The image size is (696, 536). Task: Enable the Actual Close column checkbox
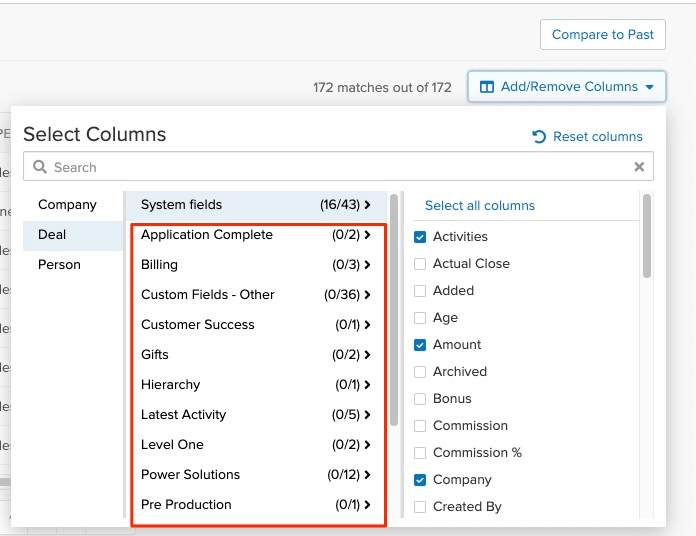[x=420, y=264]
